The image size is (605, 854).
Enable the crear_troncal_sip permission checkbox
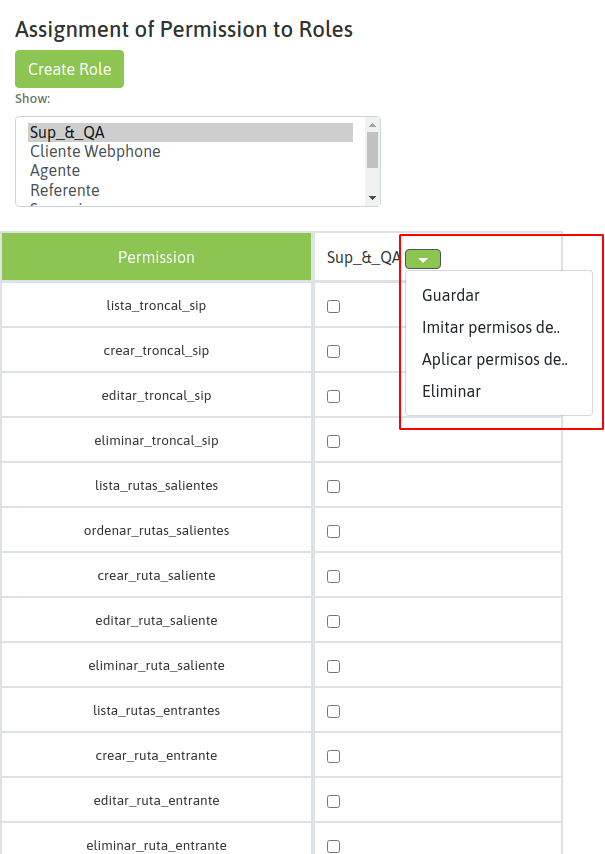(x=334, y=352)
